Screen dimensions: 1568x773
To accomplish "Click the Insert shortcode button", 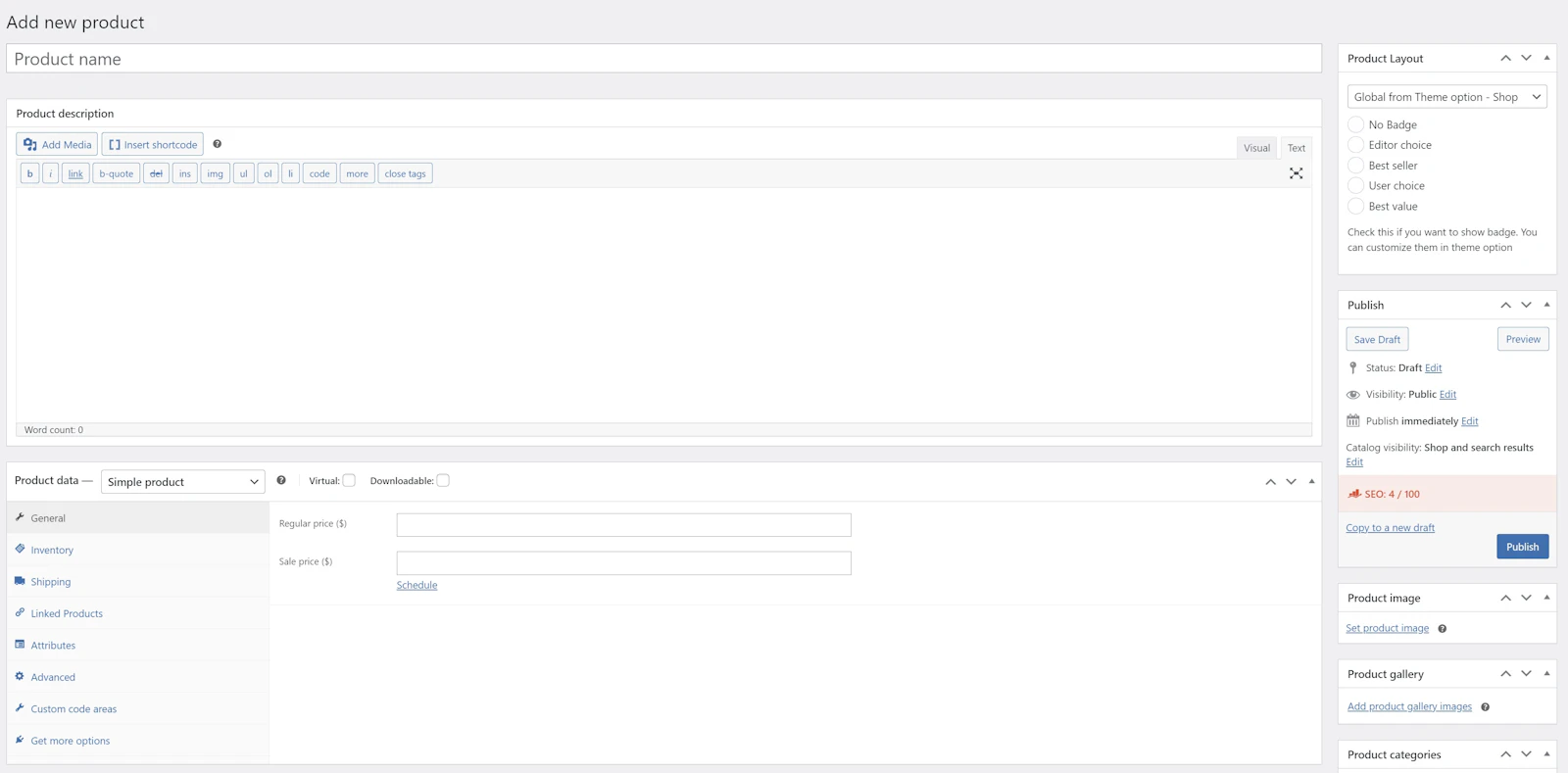I will tap(153, 144).
